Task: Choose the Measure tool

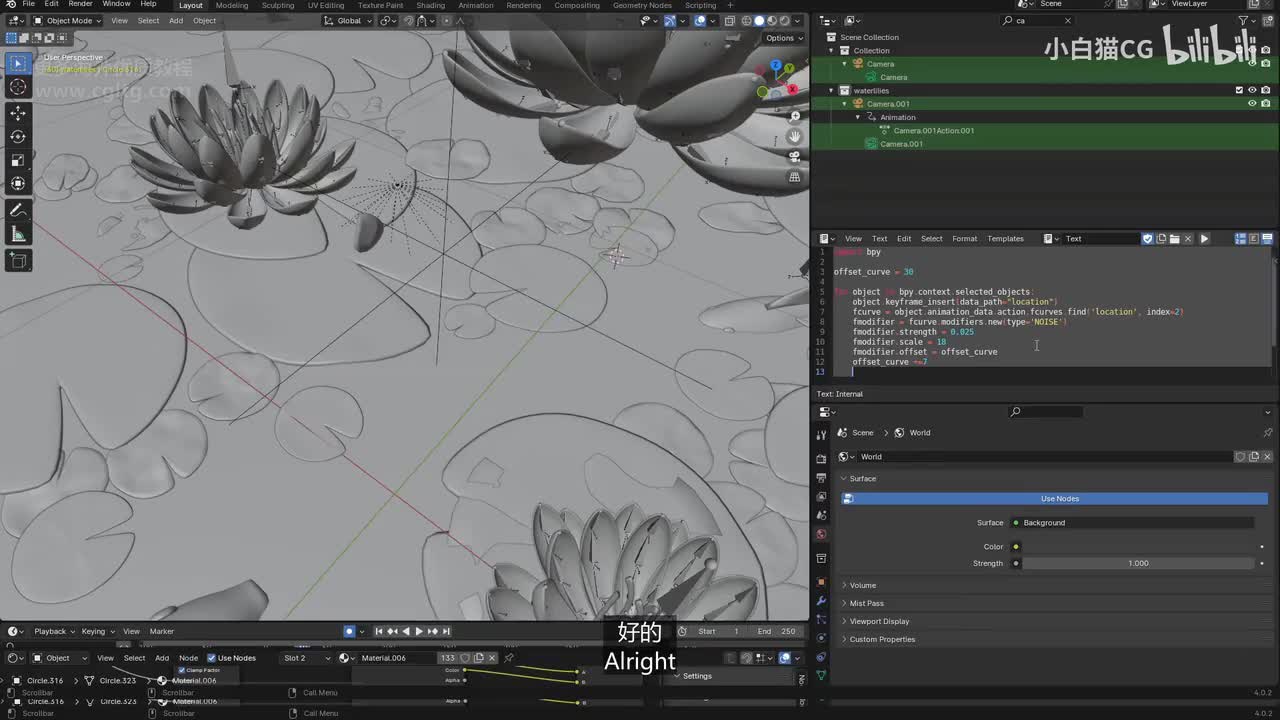Action: (18, 235)
